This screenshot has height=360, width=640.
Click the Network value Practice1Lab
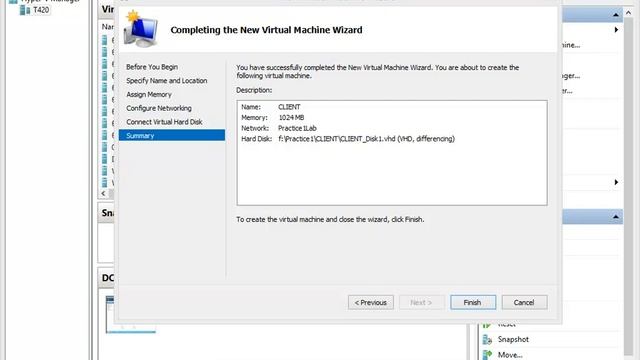pos(297,128)
